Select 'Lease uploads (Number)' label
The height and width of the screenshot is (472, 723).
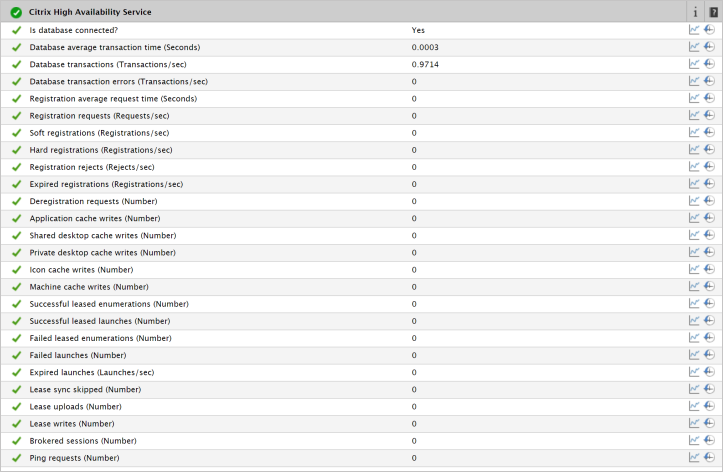click(76, 407)
